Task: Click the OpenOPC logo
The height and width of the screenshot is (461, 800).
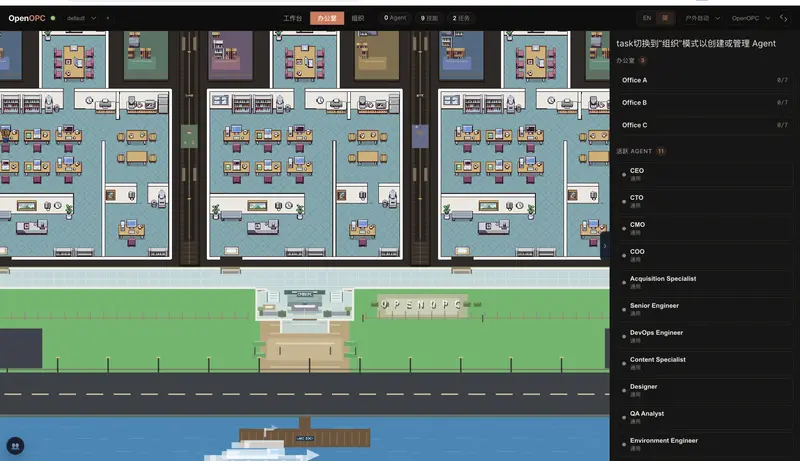Action: [27, 18]
